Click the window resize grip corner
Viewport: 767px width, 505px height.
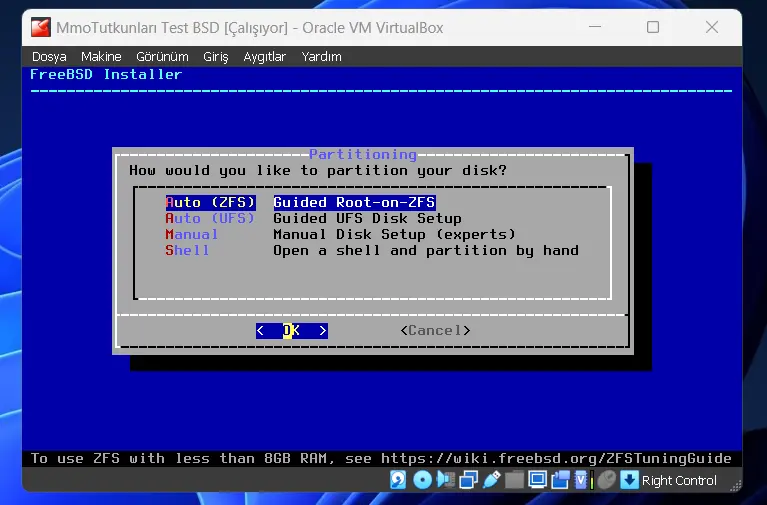[x=736, y=485]
